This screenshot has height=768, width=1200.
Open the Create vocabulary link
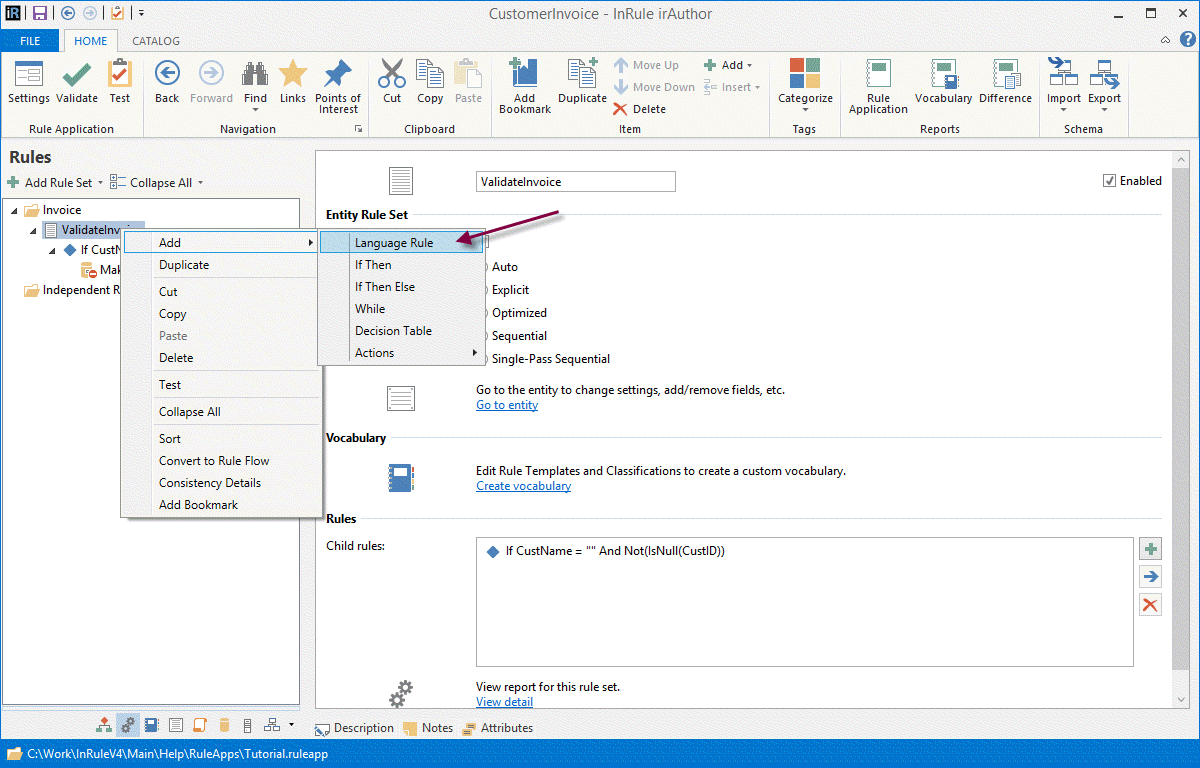coord(523,486)
